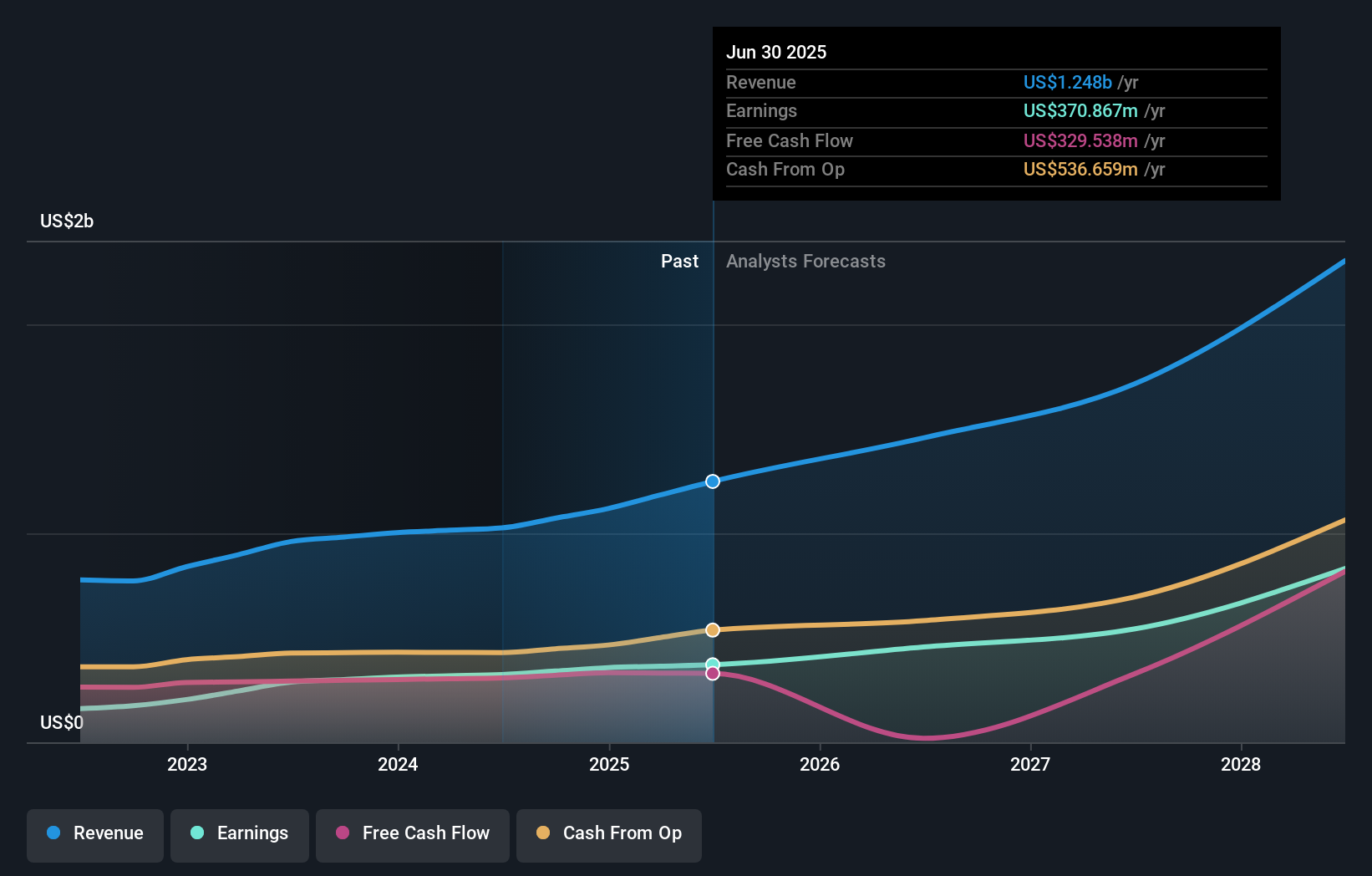Toggle Cash From Op series display
1372x876 pixels.
[609, 834]
